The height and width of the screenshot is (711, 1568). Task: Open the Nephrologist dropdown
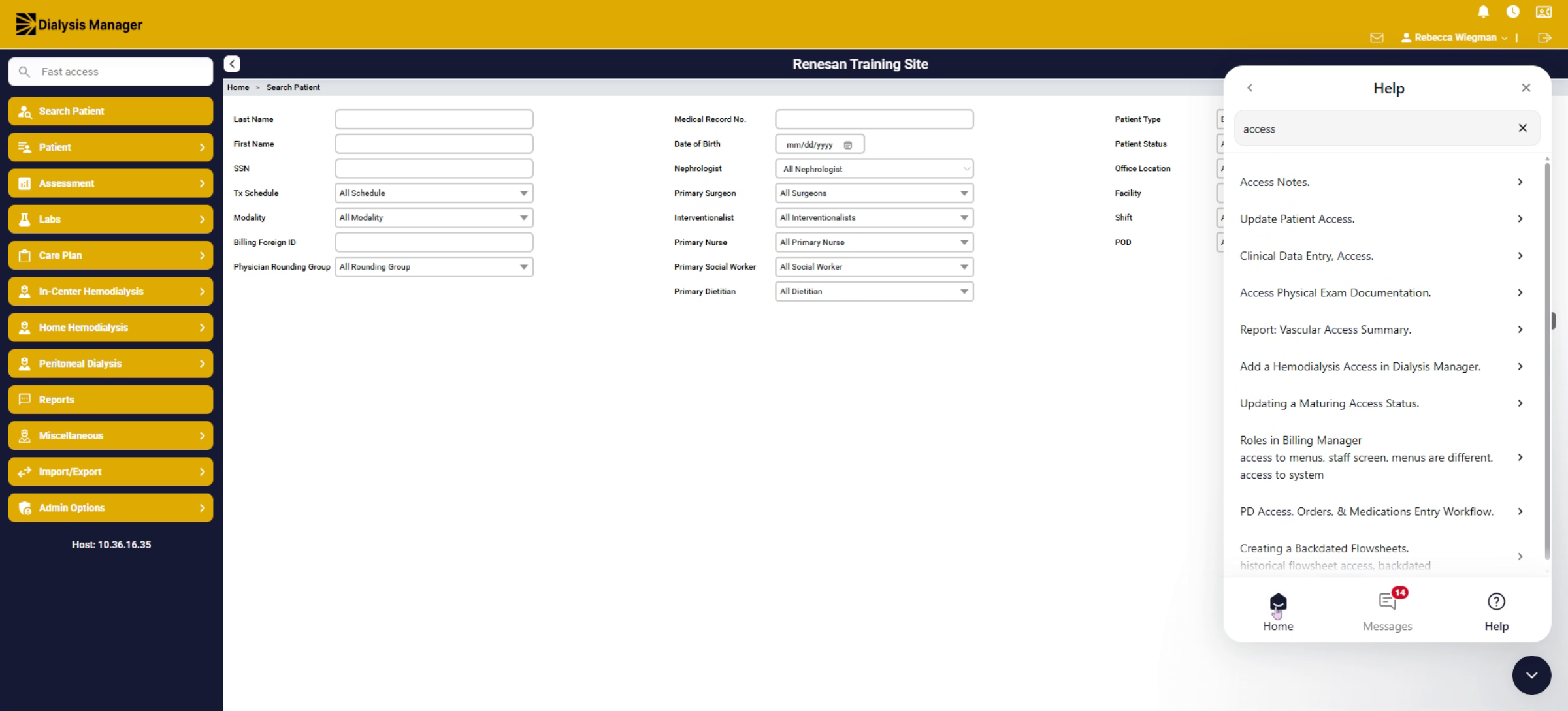(x=874, y=169)
